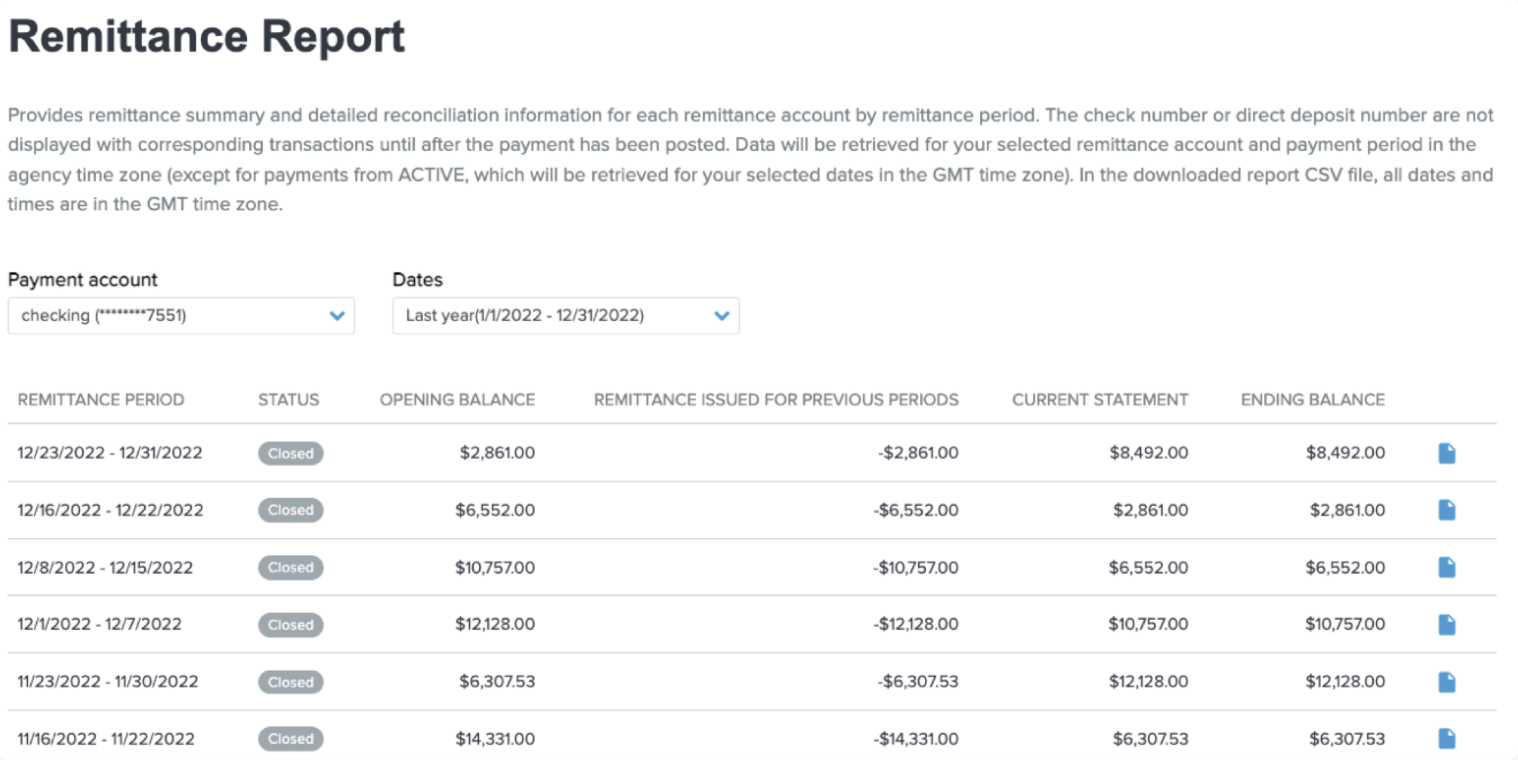The height and width of the screenshot is (760, 1518).
Task: Open document icon for 12/1/2022 - 12/7/2022 period
Action: tap(1446, 625)
